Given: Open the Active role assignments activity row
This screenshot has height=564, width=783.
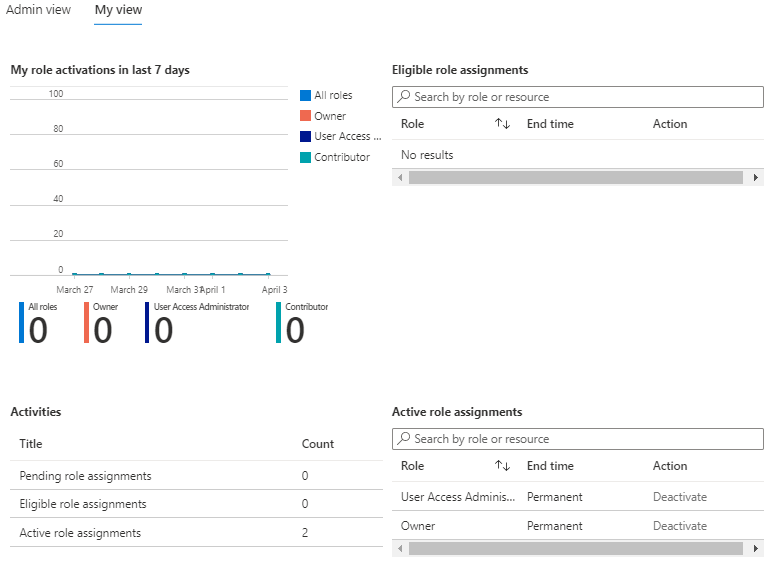Looking at the screenshot, I should pos(80,533).
